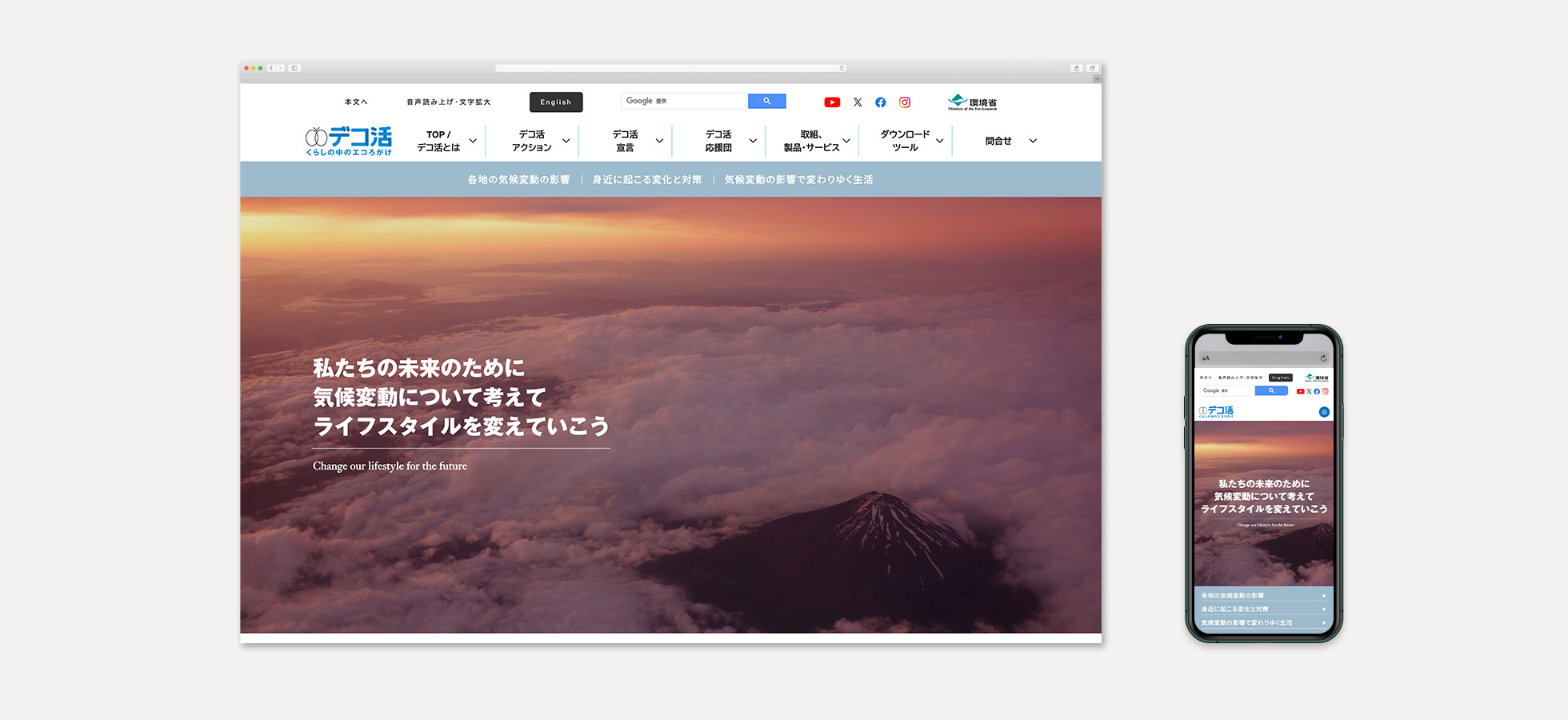This screenshot has width=1568, height=720.
Task: Tap 各地の気候変動の影響 row on phone
Action: coord(1264,595)
